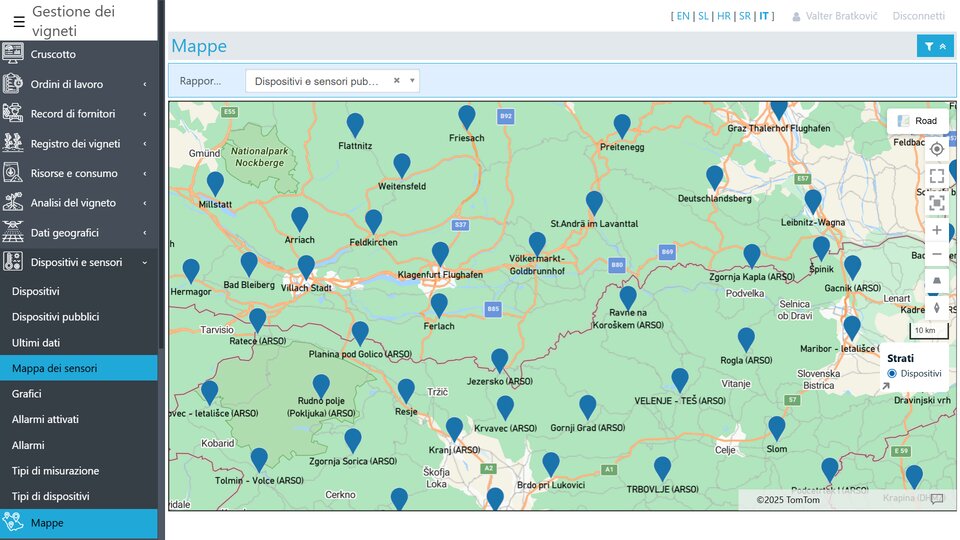
Task: Click the Klagenfurt Flughafen map pin
Action: [x=440, y=253]
